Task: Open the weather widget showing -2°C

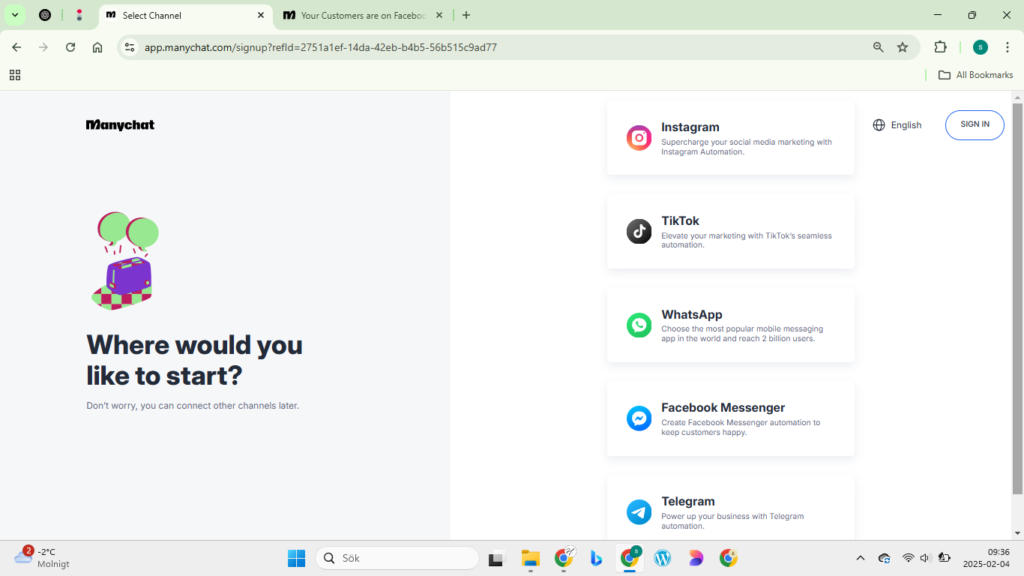Action: click(x=42, y=558)
